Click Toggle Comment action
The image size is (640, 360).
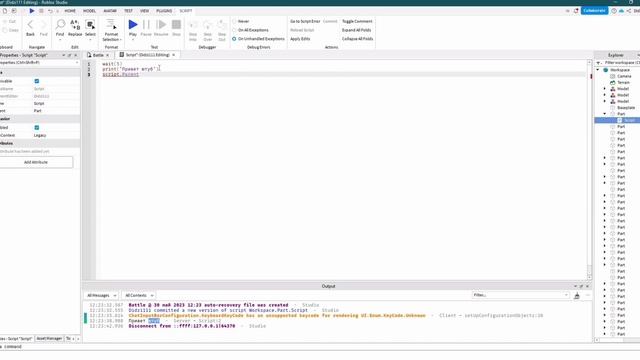(x=357, y=21)
